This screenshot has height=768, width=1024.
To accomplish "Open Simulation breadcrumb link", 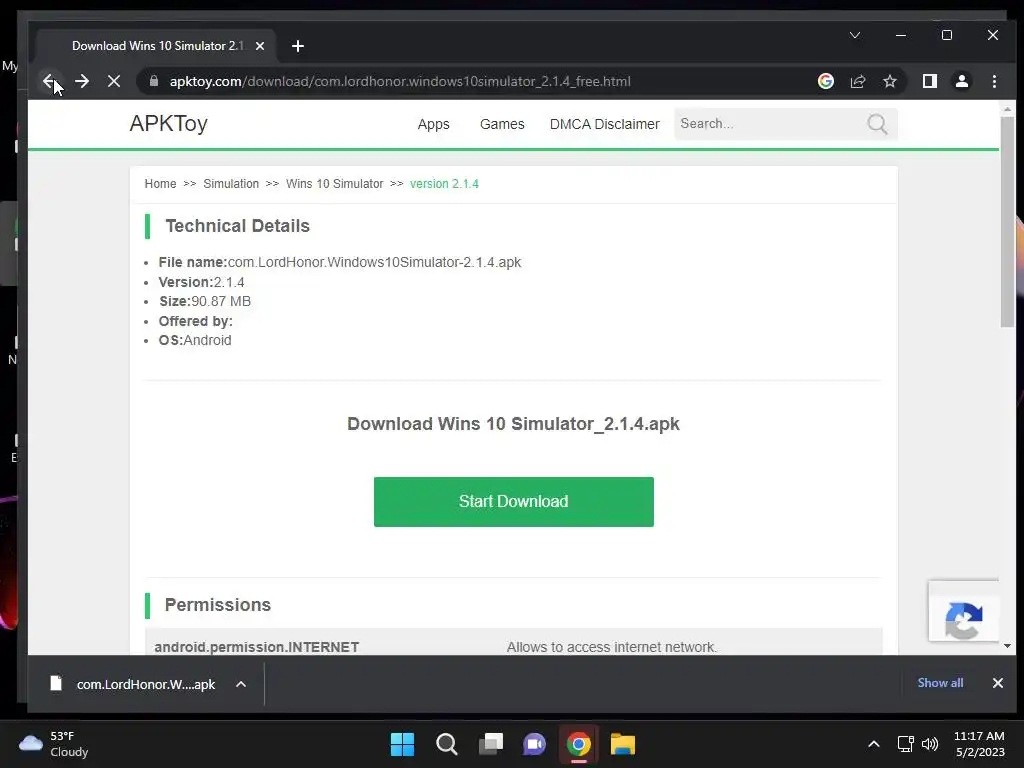I will 231,184.
